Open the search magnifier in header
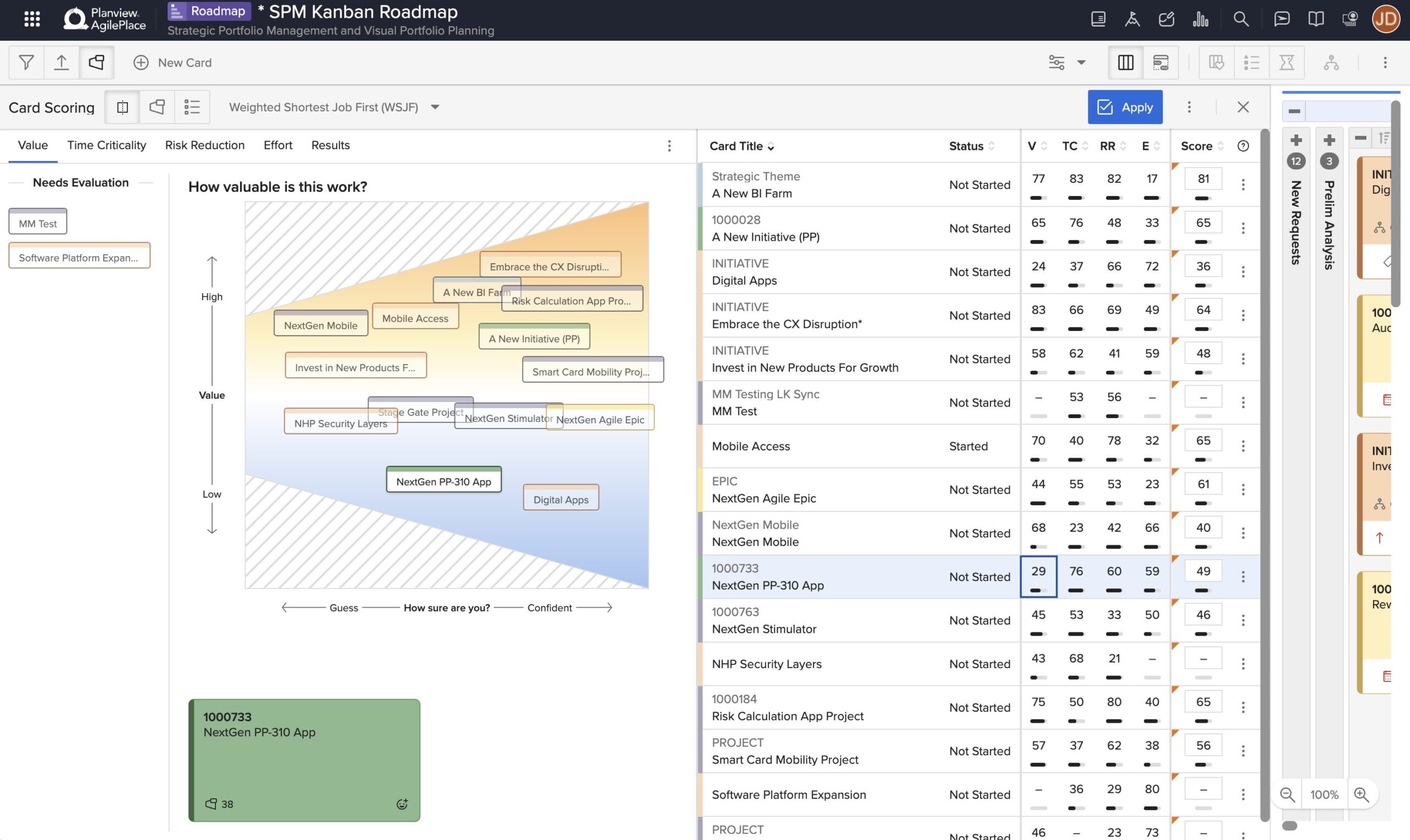Screen dimensions: 1410x840 pos(1241,19)
